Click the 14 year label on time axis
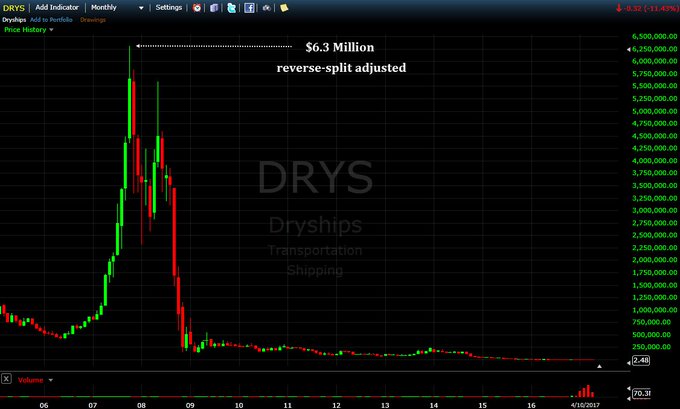680x409 pixels. click(434, 405)
